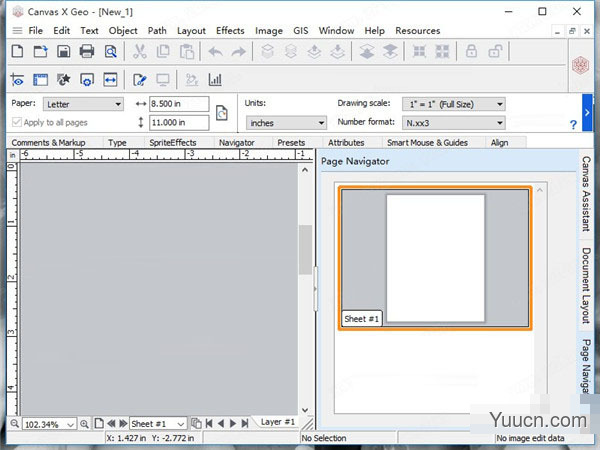Click the favorites star toolbar icon
Viewport: 600px width, 450px height.
point(64,80)
